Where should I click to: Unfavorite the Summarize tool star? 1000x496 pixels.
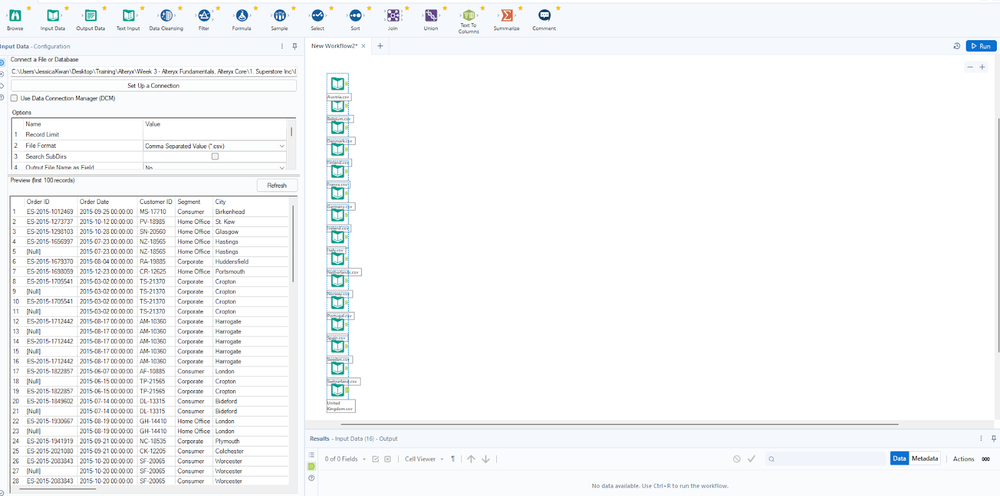click(x=520, y=8)
